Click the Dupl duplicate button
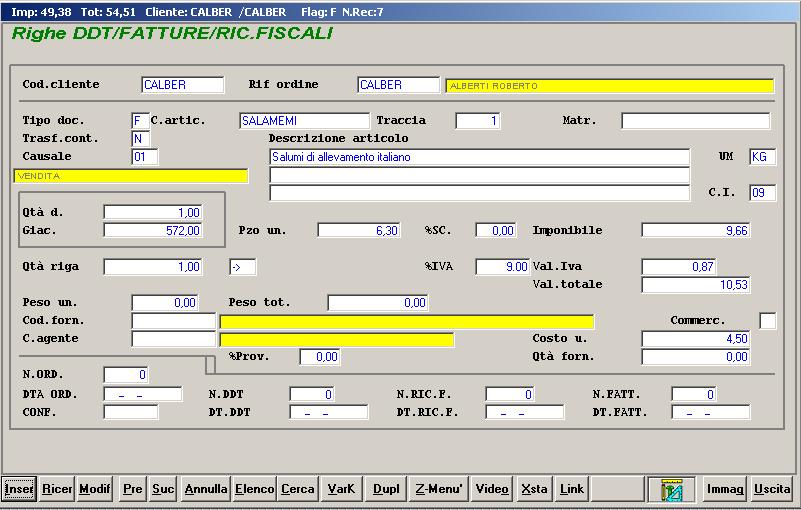 386,489
